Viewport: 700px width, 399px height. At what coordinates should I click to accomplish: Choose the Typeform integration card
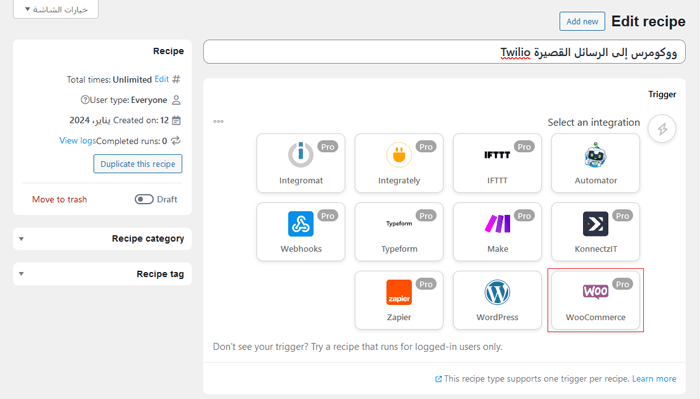coord(399,232)
